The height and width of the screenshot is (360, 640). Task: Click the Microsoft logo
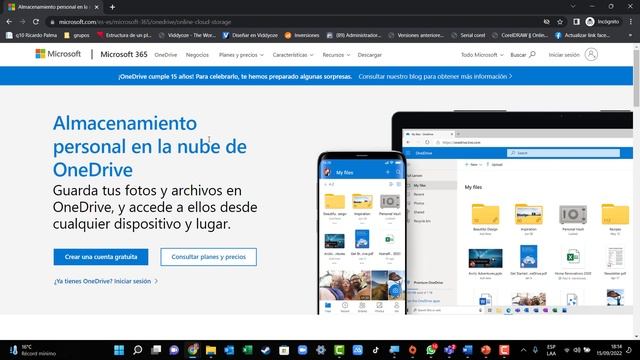pos(58,54)
